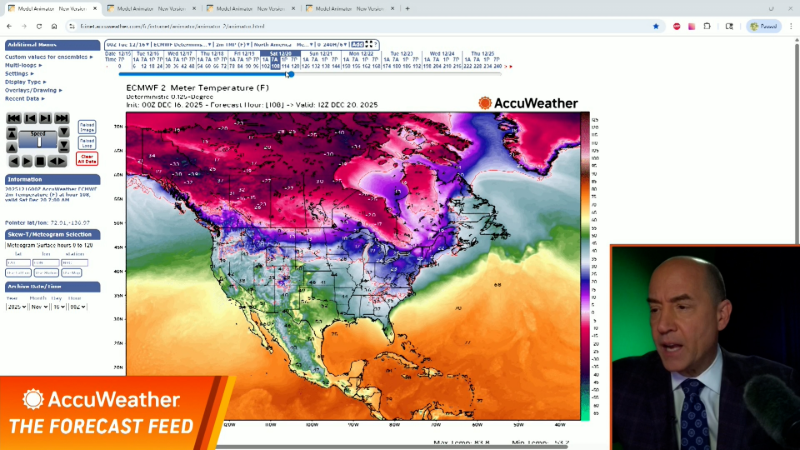
Task: Set speed to minimum with bottom-right arrow
Action: click(x=64, y=147)
